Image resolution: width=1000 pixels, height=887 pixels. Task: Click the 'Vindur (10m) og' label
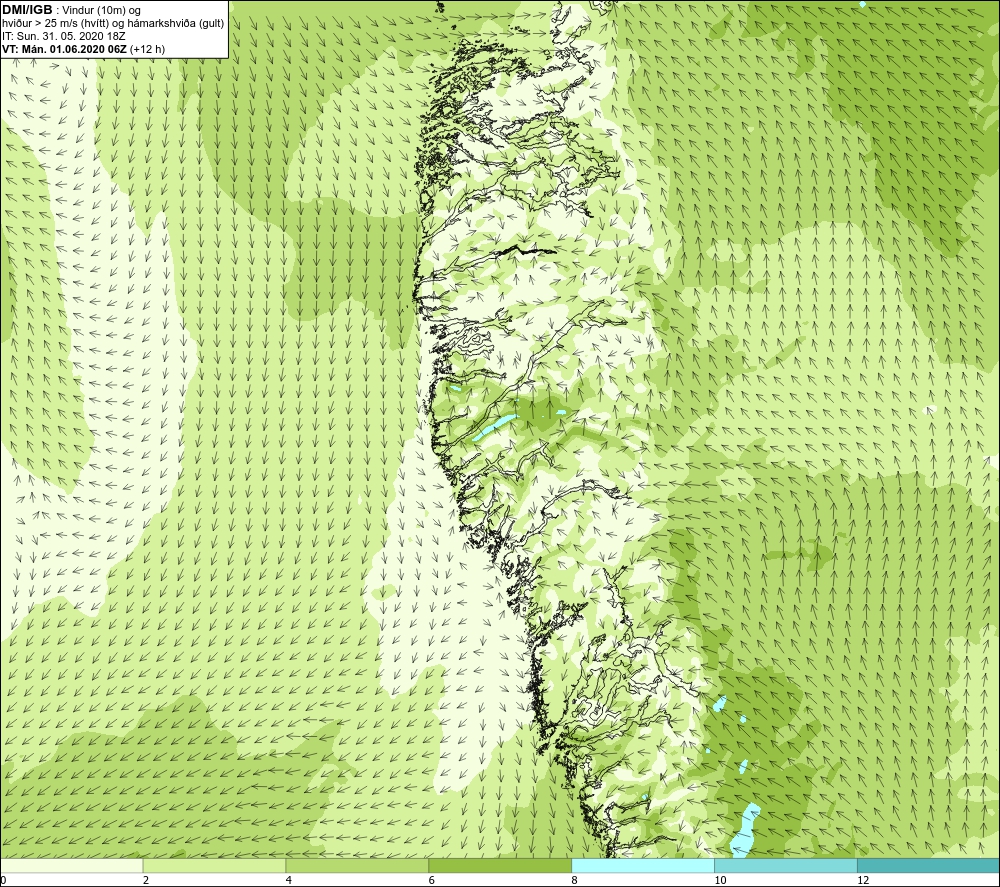tap(103, 11)
